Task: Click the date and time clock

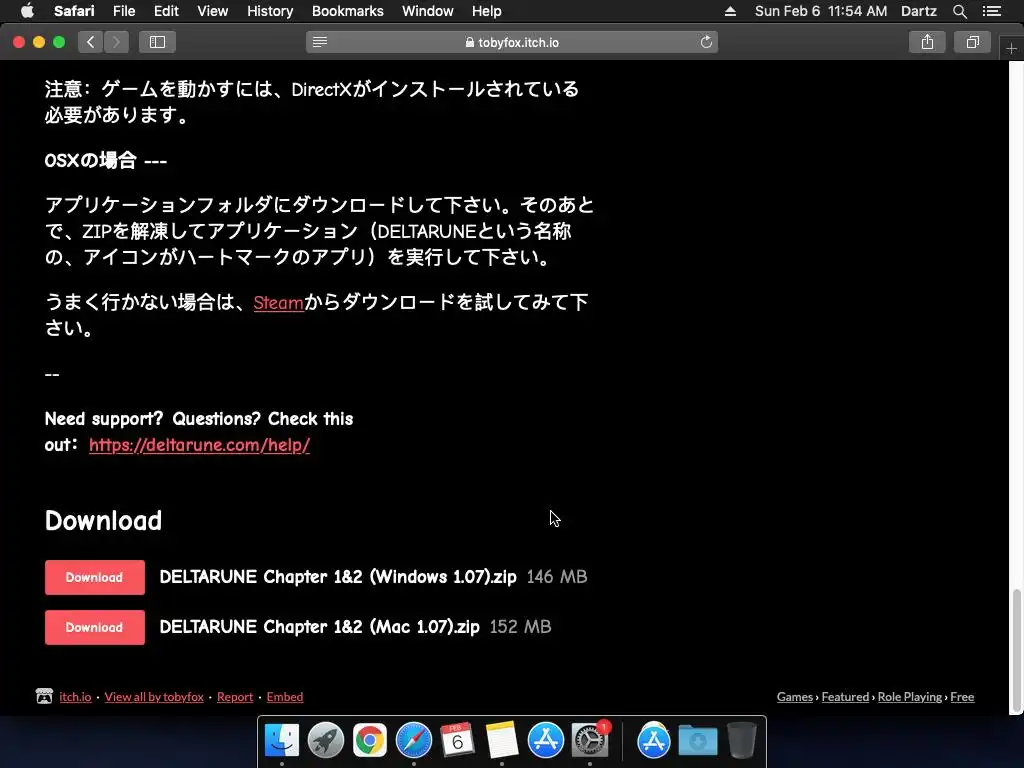Action: 821,11
